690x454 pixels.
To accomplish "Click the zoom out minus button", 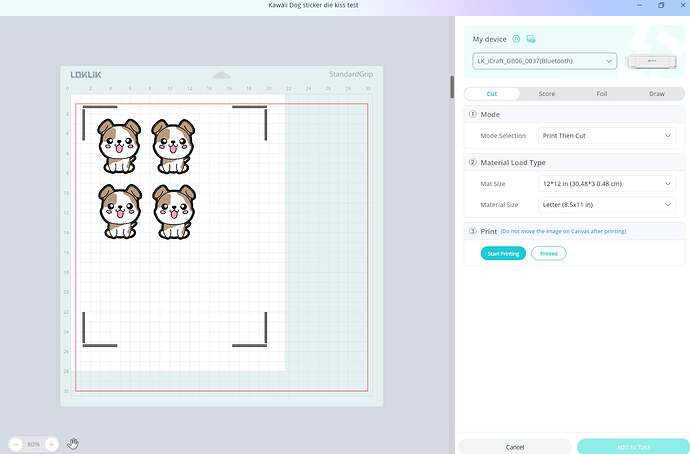I will 17,444.
